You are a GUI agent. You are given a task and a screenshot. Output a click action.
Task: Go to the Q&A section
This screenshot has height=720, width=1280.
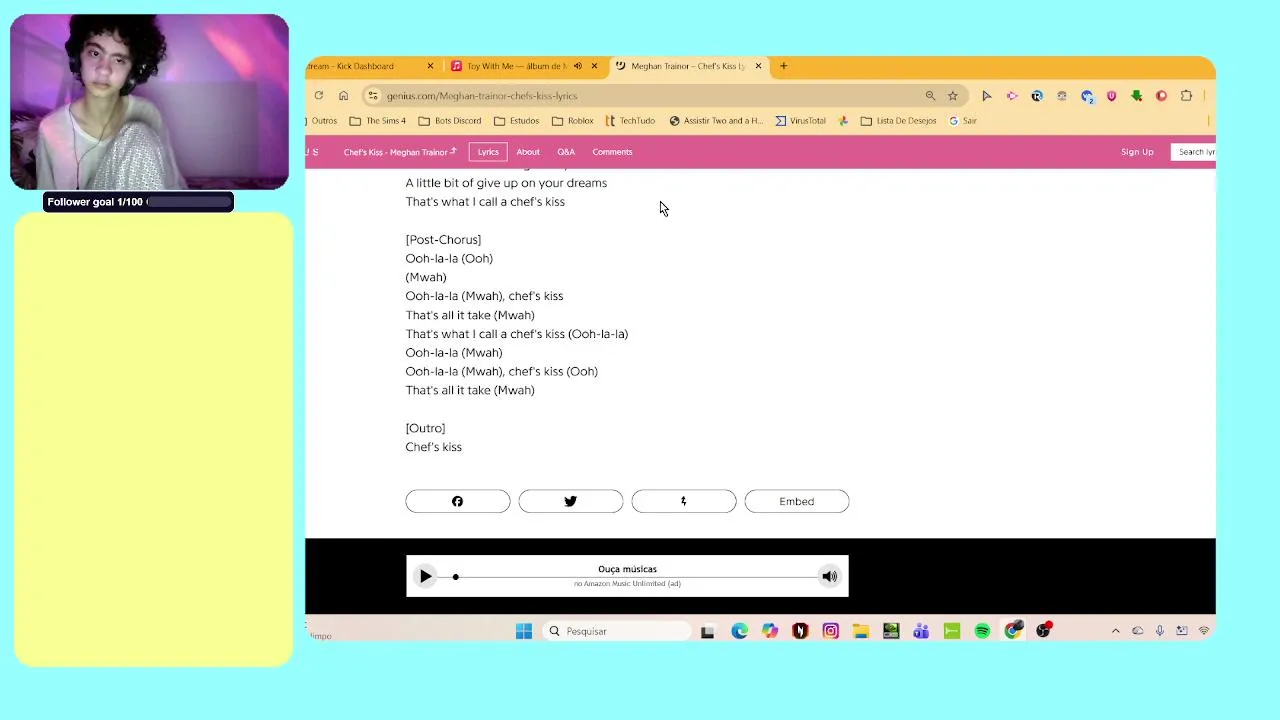pyautogui.click(x=566, y=152)
